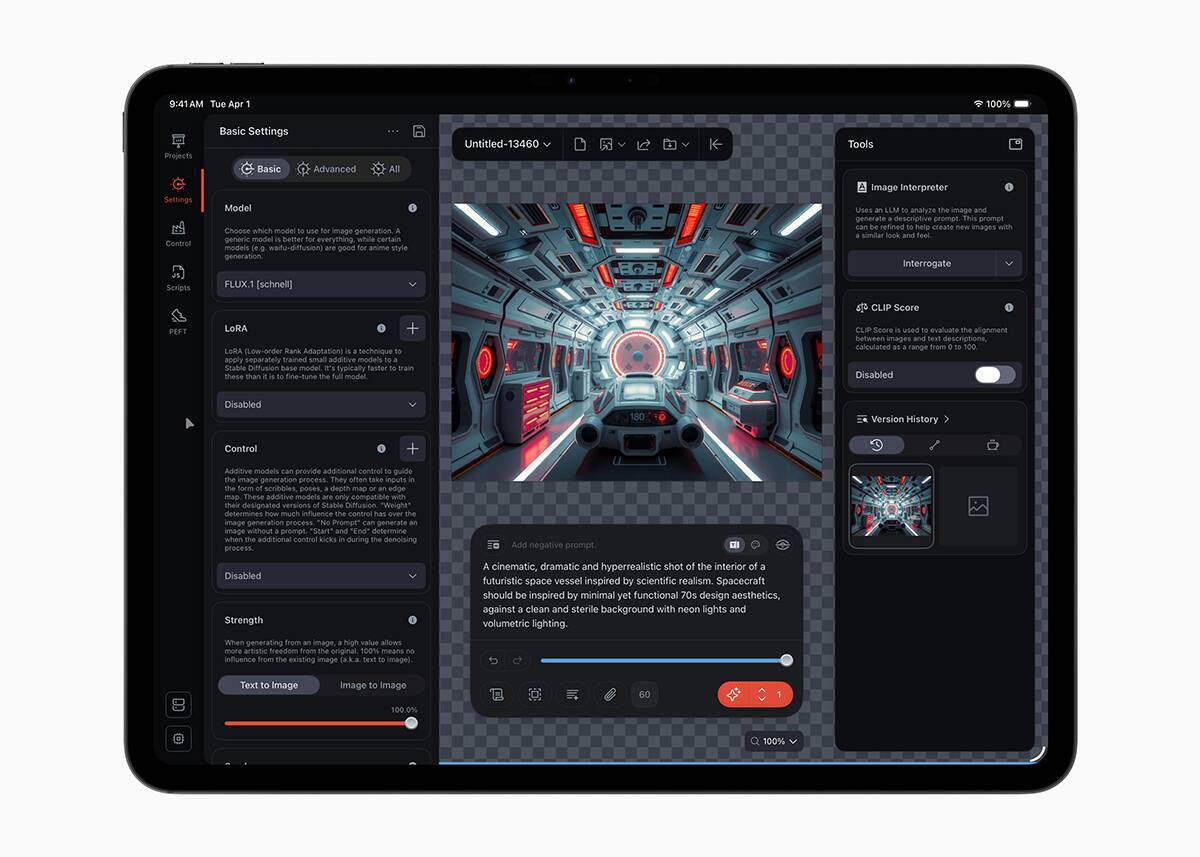Click the redo arrow in prompt box
The image size is (1200, 857).
(517, 660)
